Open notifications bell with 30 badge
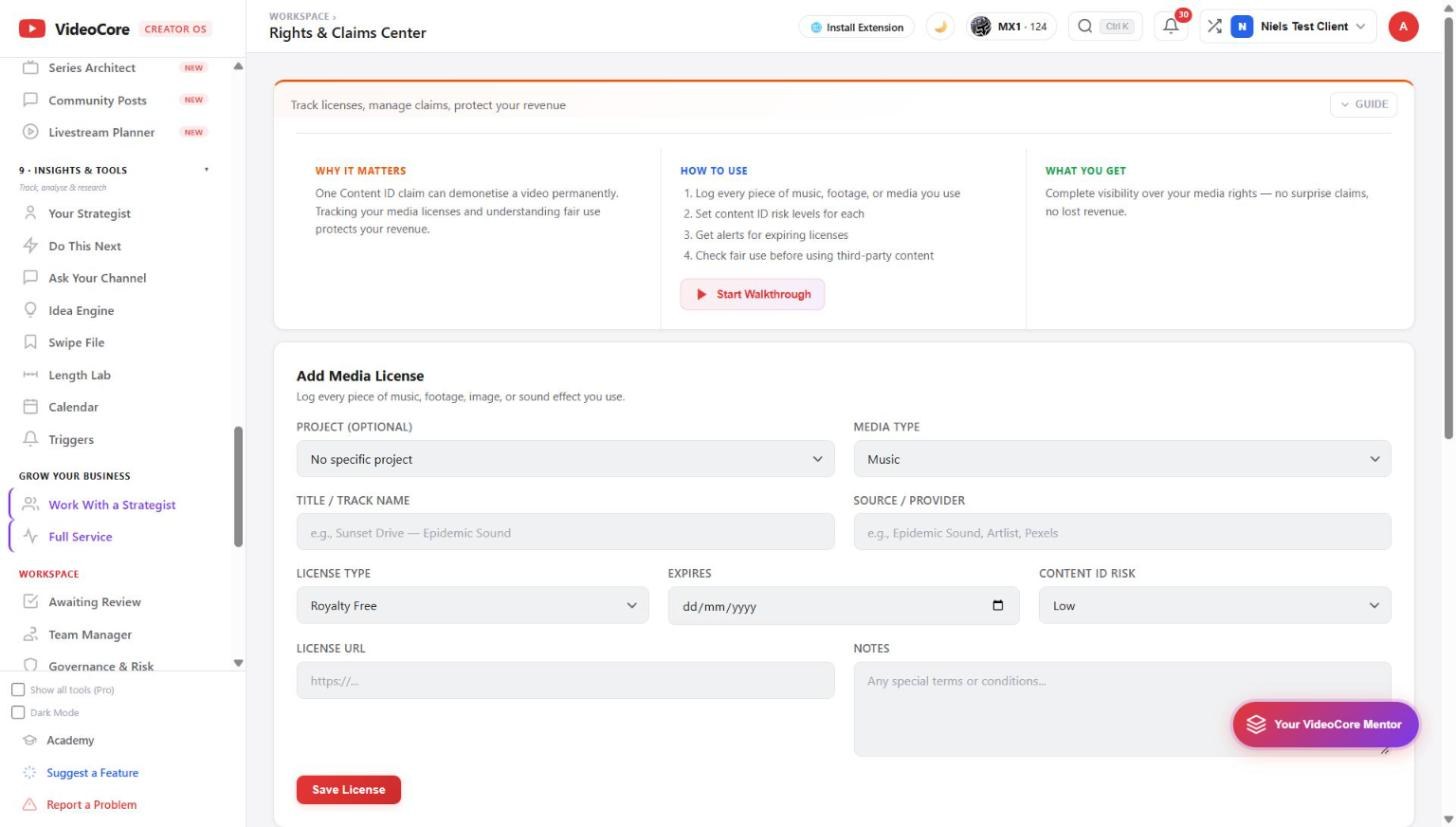 click(x=1171, y=27)
